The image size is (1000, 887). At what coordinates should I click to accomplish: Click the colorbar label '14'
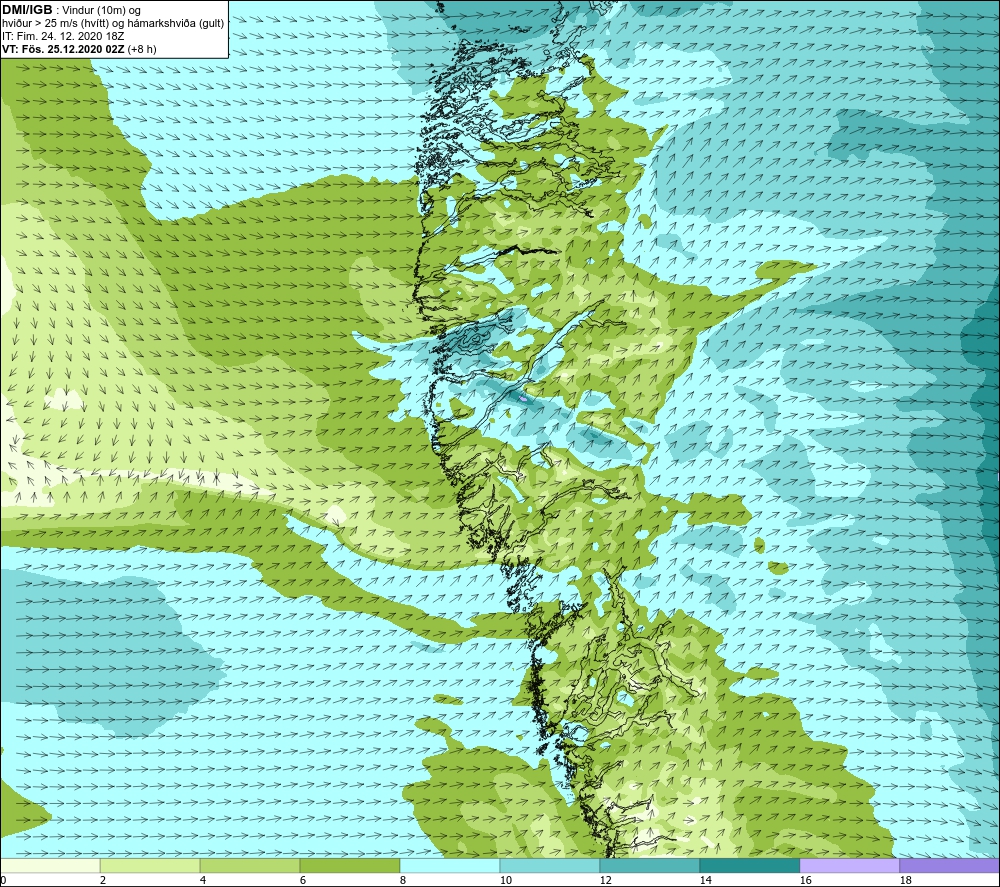click(x=705, y=881)
